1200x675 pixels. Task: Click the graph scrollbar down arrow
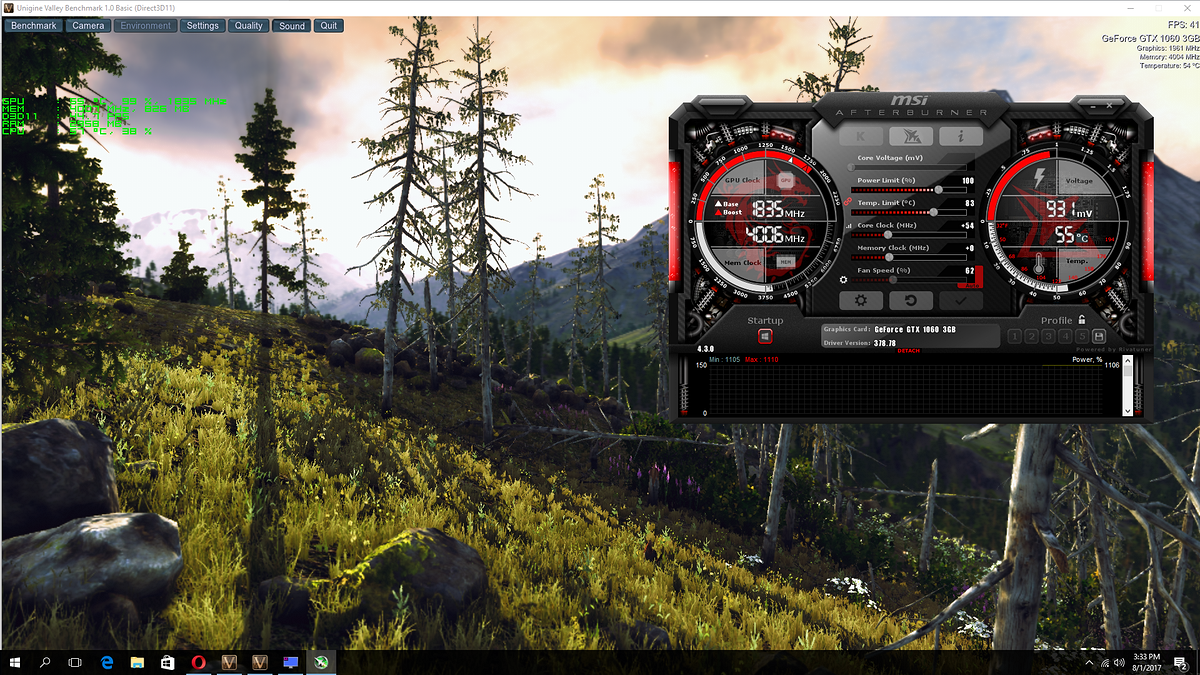click(1128, 411)
